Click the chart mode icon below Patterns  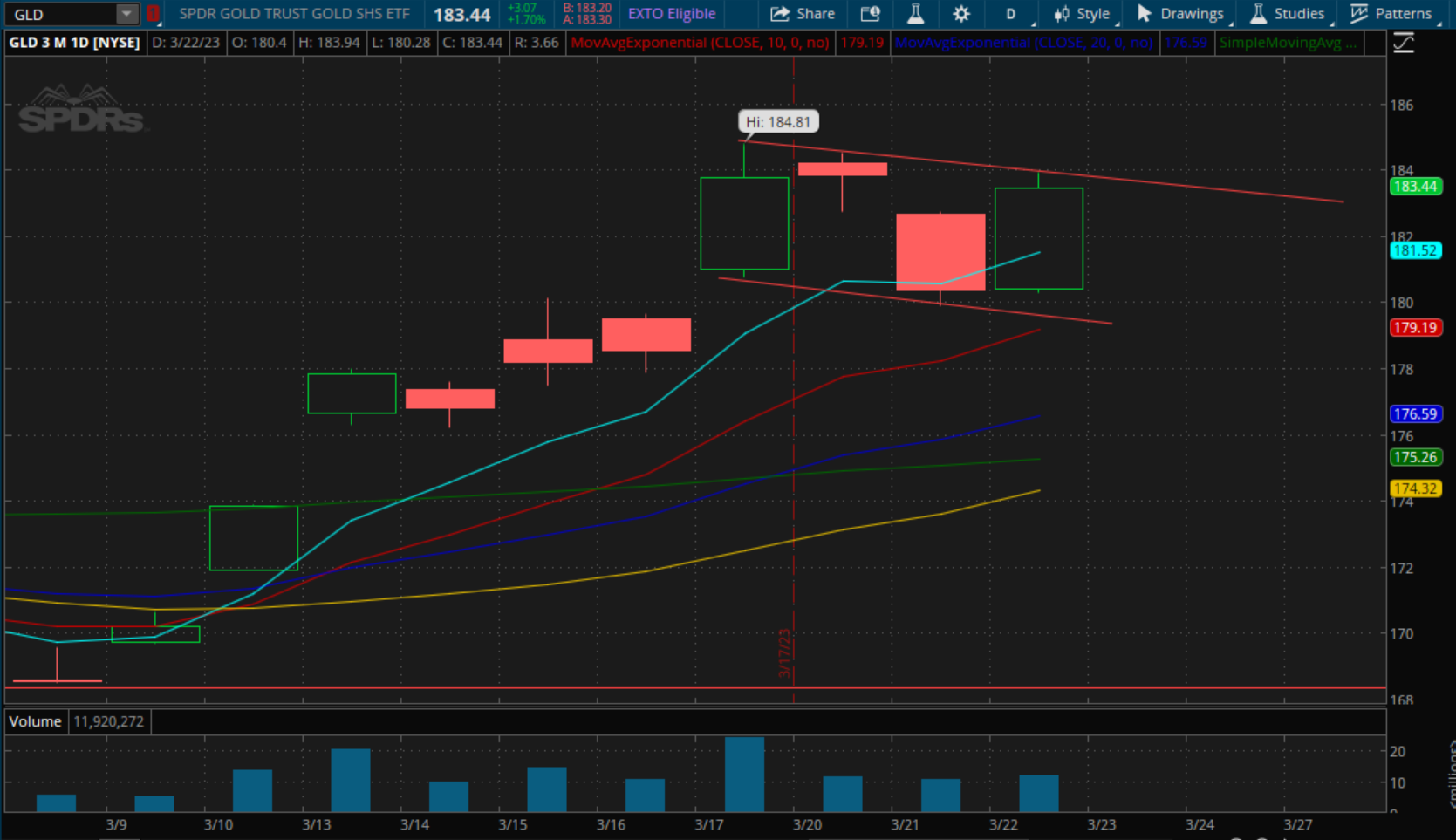pyautogui.click(x=1403, y=43)
